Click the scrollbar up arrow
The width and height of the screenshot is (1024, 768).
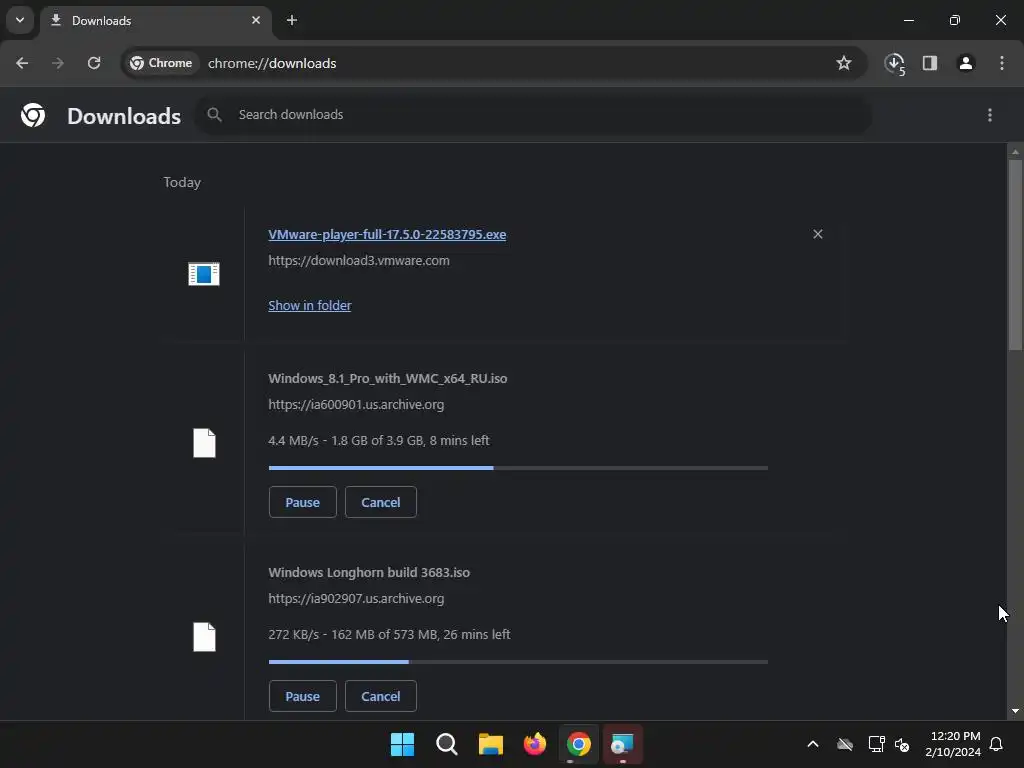tap(1015, 152)
